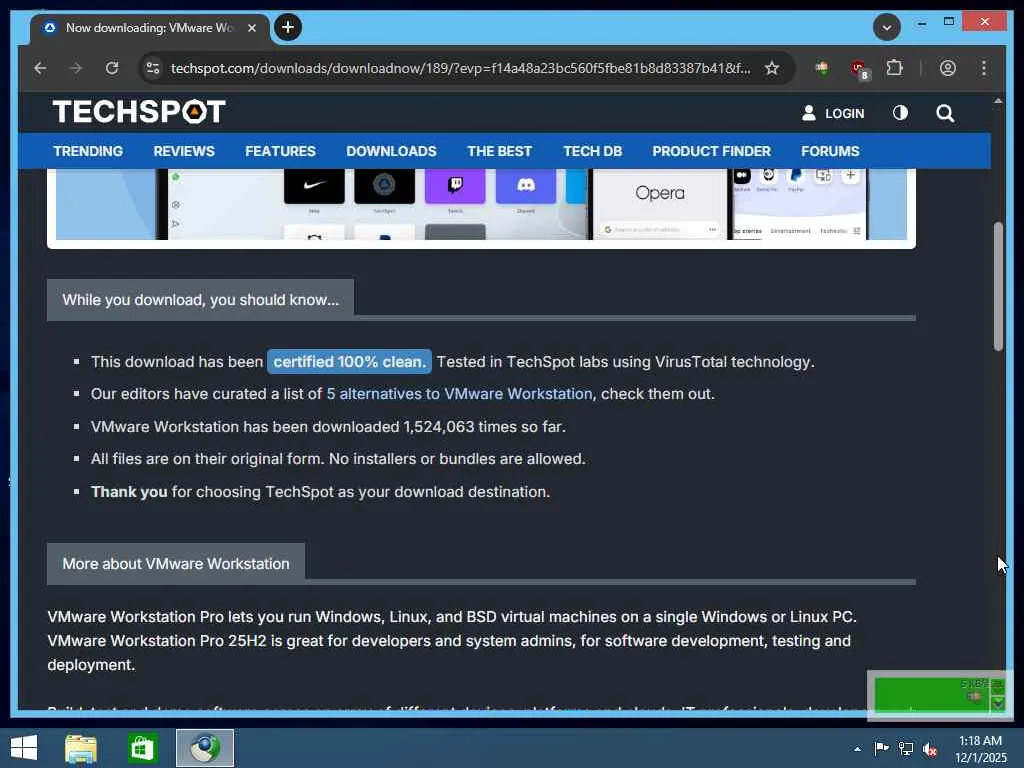The image size is (1024, 768).
Task: Click the Action Center flag icon
Action: pos(881,748)
